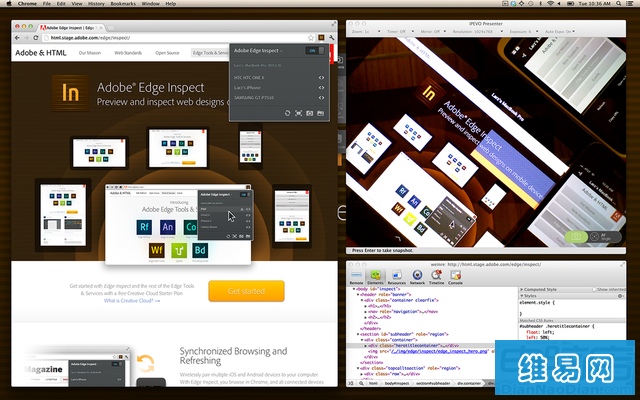The image size is (640, 400).
Task: Click the Wi-Fi status icon in menu bar
Action: pos(550,3)
